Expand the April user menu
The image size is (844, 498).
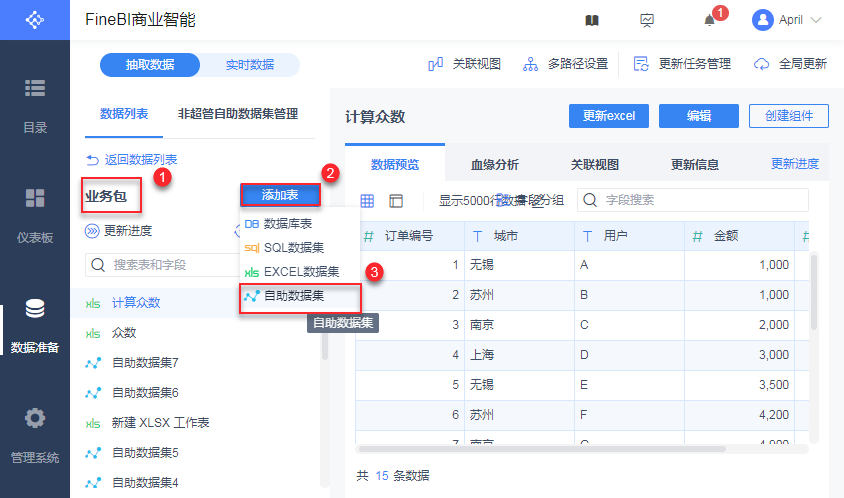[788, 20]
